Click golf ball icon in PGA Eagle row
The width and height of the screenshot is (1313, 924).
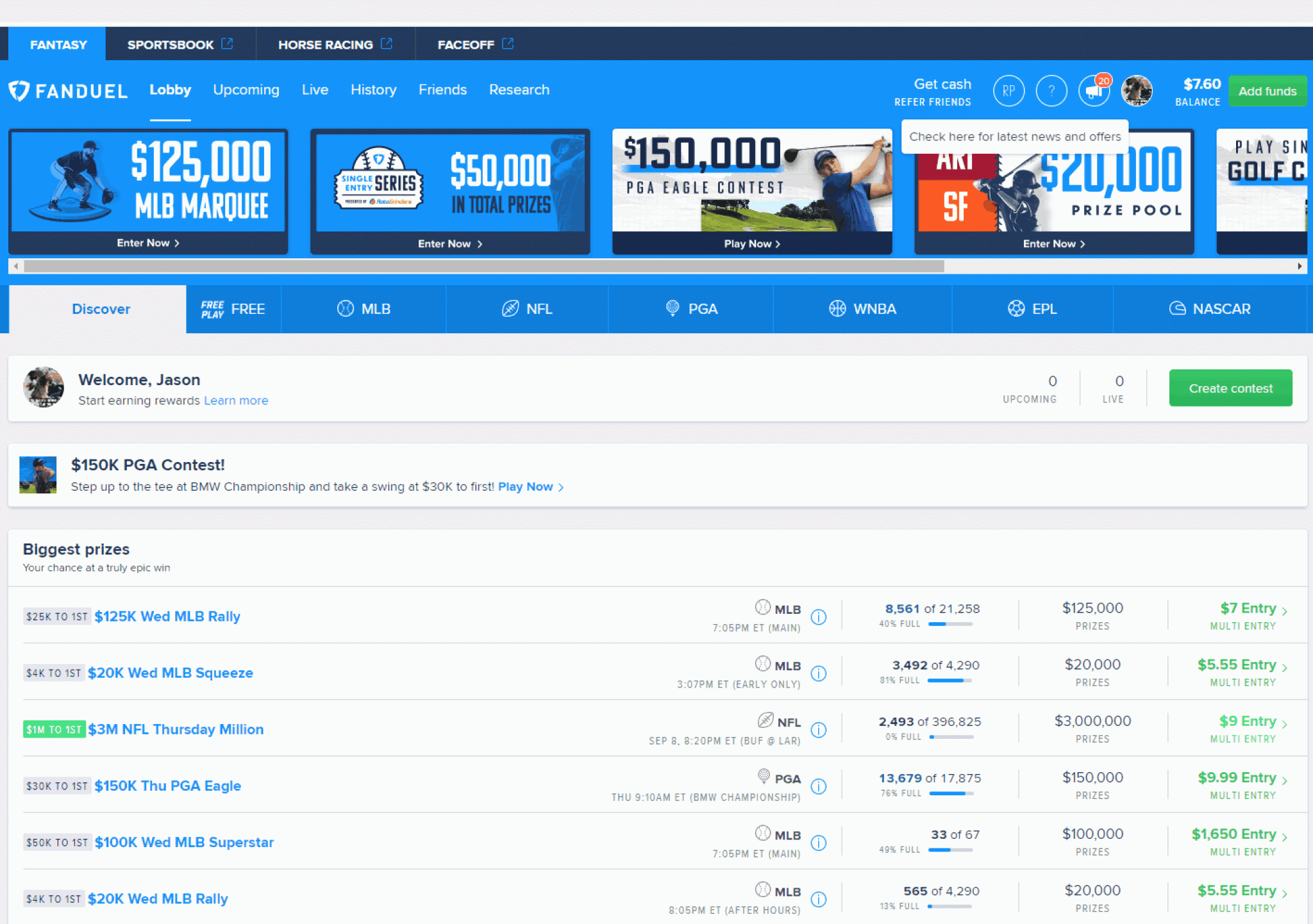coord(764,776)
